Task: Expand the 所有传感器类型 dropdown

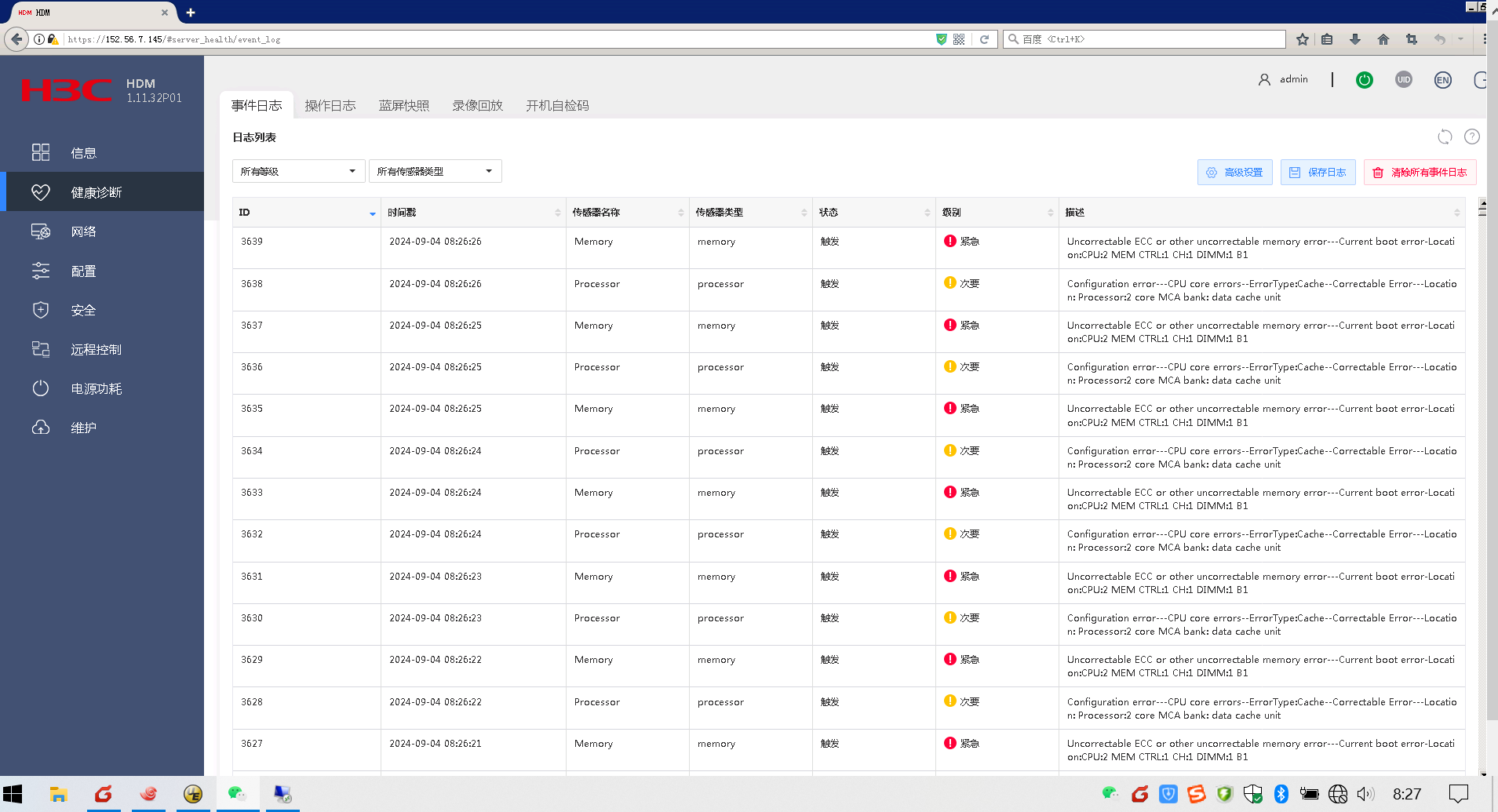Action: pos(435,171)
